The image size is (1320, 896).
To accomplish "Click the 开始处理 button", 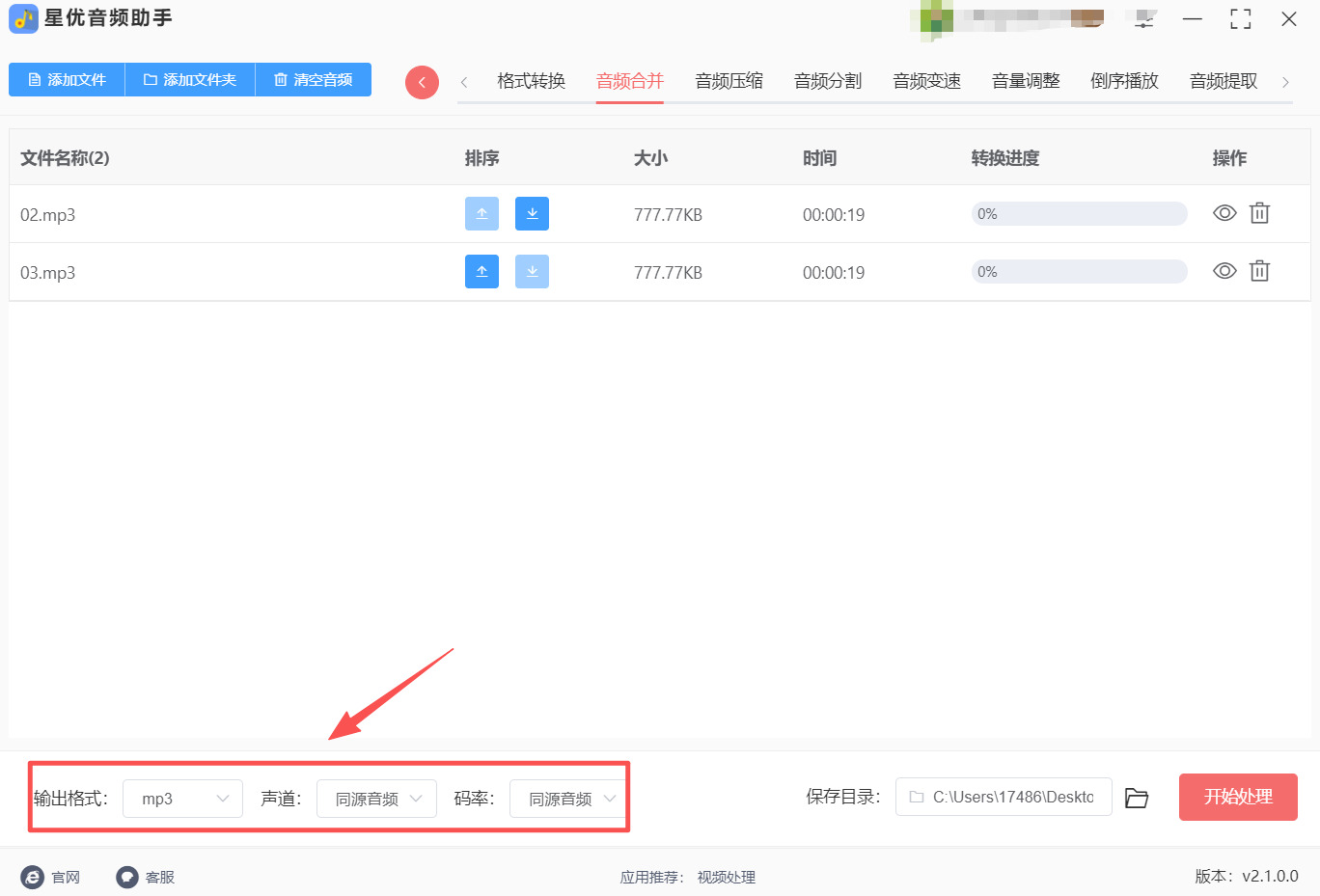I will (x=1238, y=797).
